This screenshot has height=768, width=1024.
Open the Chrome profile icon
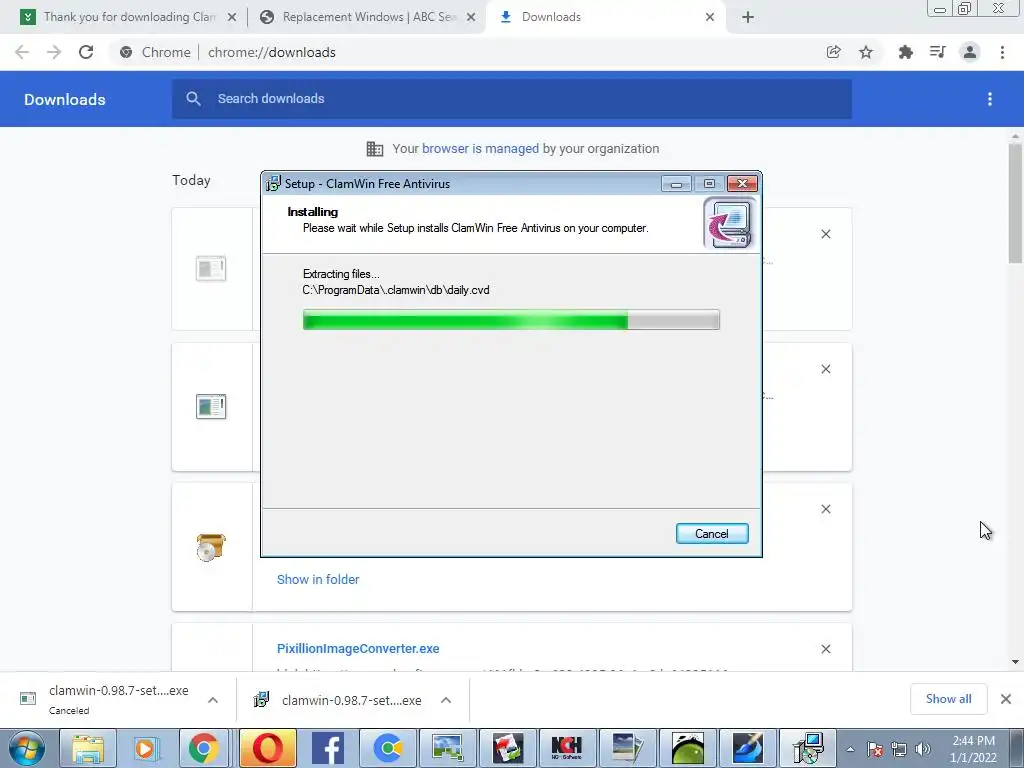(970, 52)
